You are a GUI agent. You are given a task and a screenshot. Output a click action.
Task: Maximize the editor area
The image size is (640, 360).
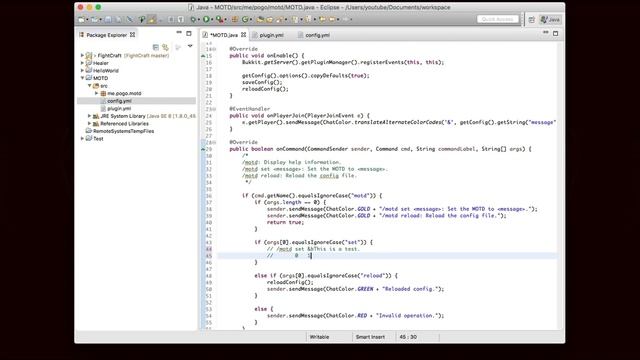(556, 33)
